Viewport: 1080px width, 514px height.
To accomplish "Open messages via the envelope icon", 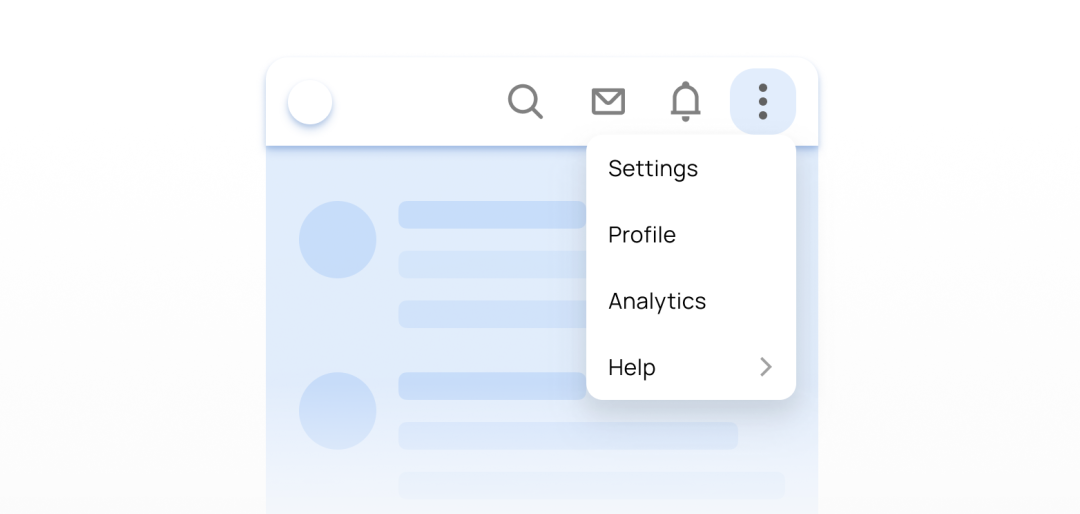I will coord(608,101).
